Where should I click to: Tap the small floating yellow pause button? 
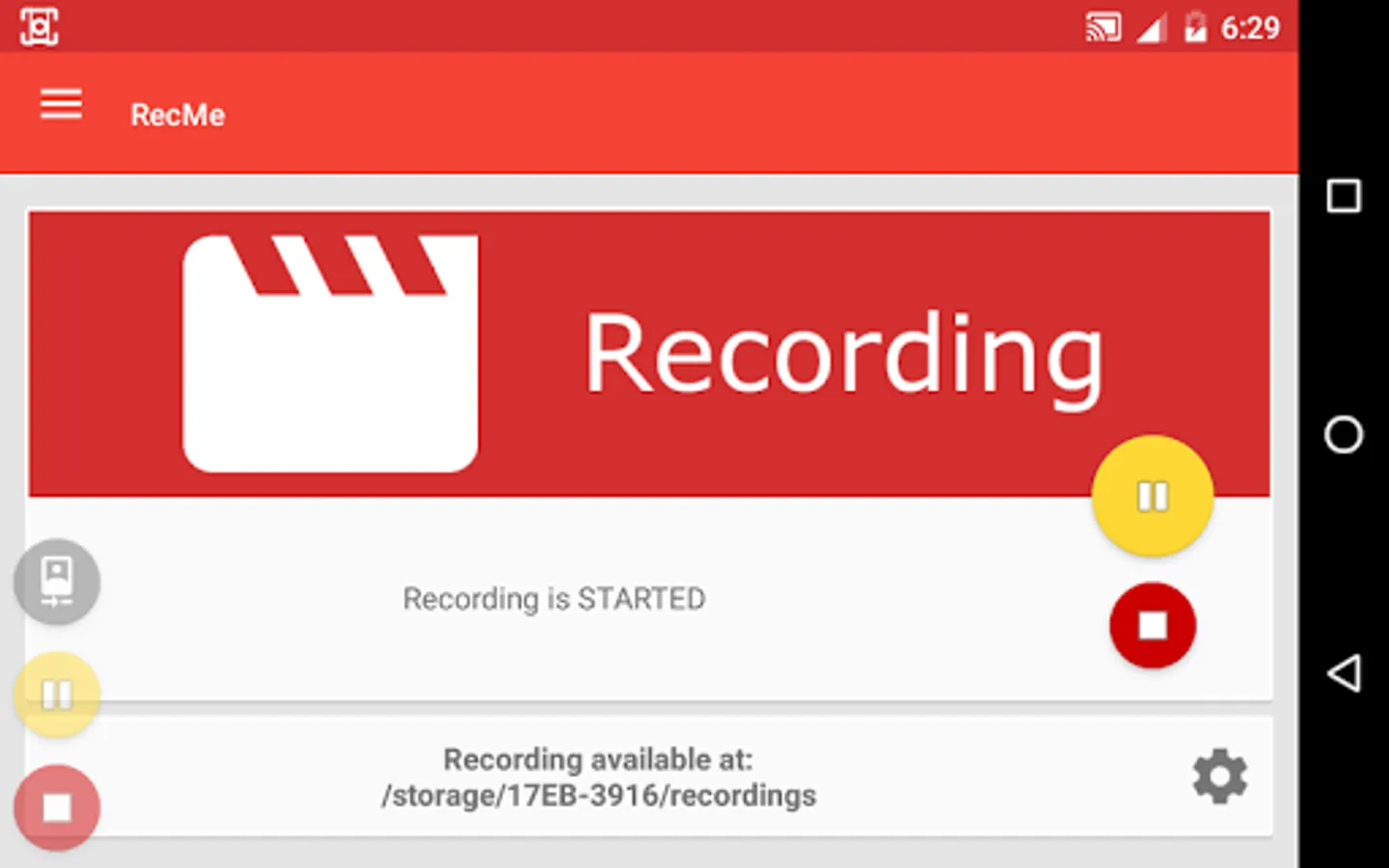(57, 694)
